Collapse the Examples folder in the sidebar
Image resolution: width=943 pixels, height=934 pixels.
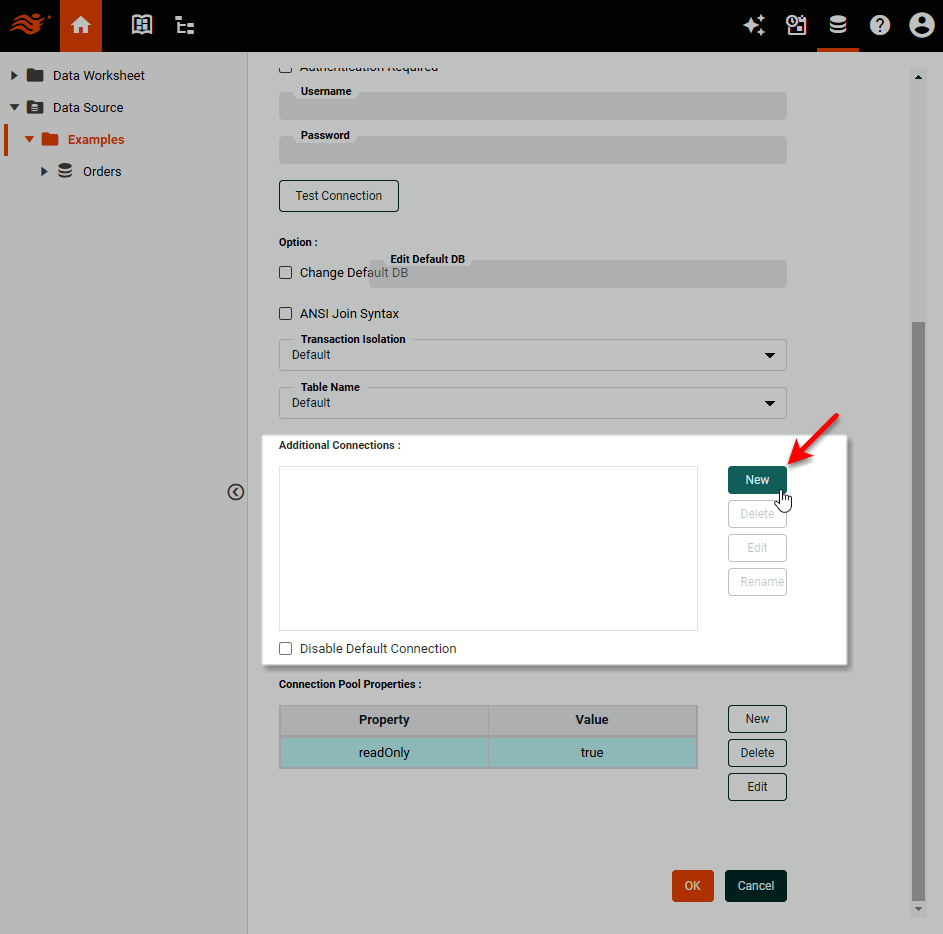[x=30, y=139]
